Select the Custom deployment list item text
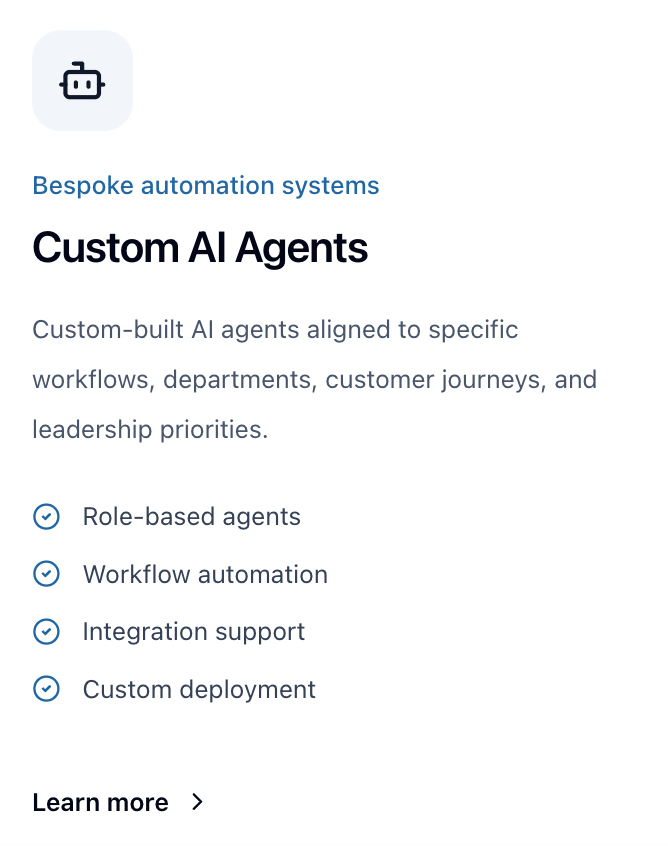668x846 pixels. [x=199, y=689]
